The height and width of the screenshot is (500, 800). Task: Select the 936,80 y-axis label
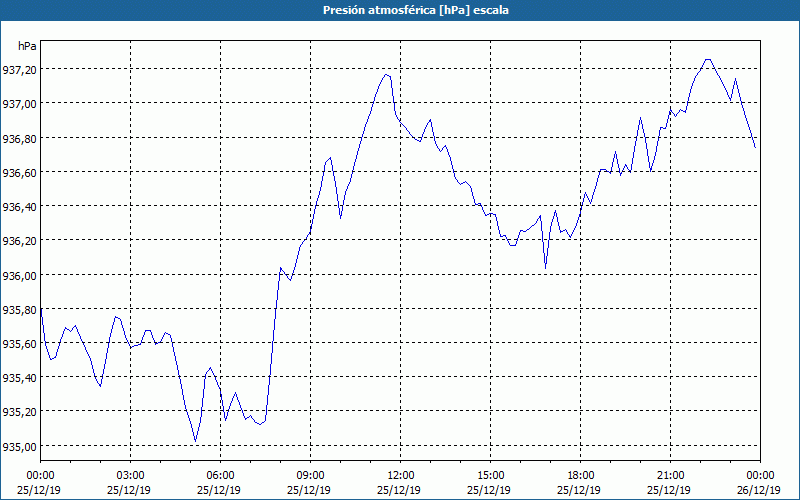[19, 139]
